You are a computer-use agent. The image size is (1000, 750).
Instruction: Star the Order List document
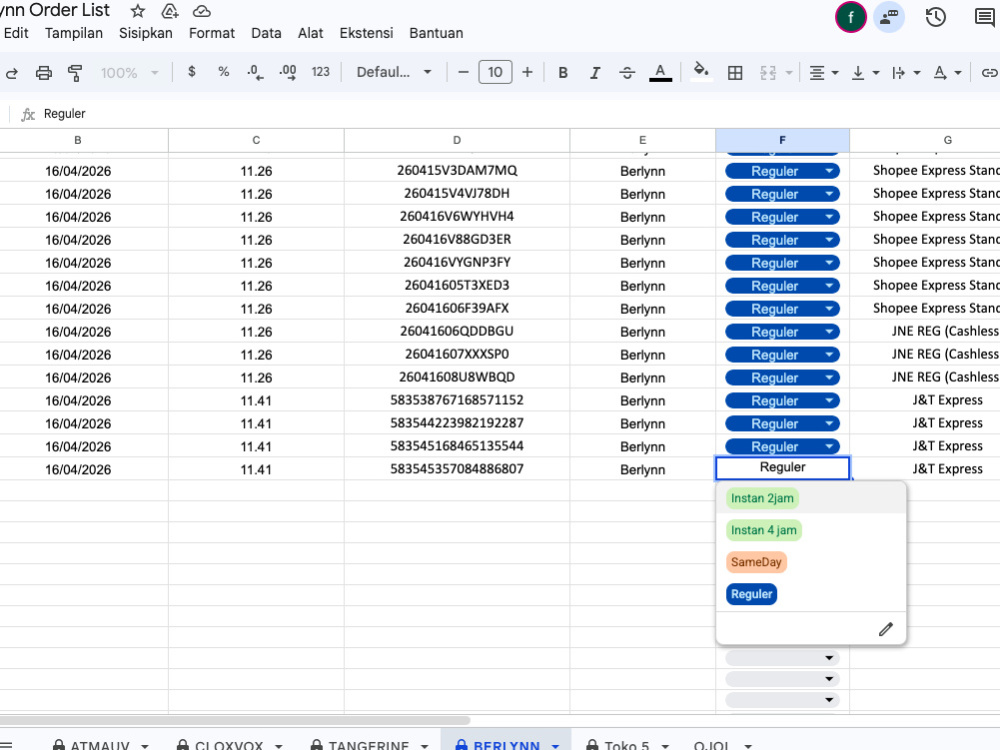point(137,11)
